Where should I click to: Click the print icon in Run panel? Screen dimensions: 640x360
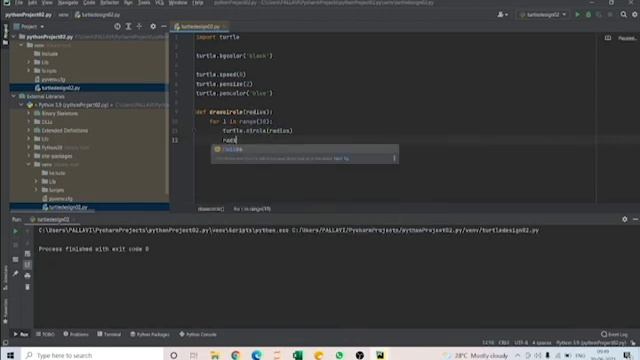[x=27, y=276]
